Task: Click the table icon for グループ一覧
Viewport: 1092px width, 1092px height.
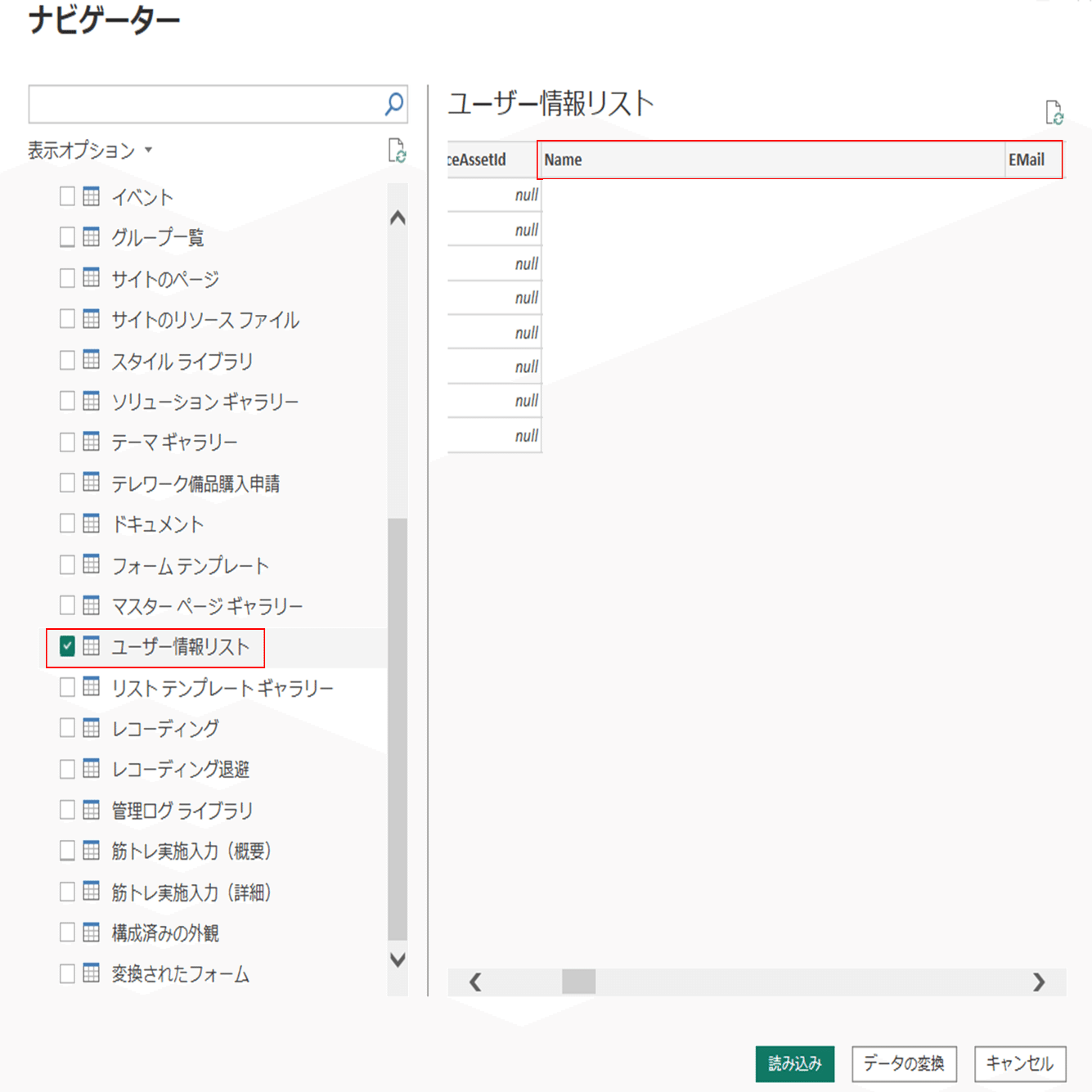Action: pos(92,237)
